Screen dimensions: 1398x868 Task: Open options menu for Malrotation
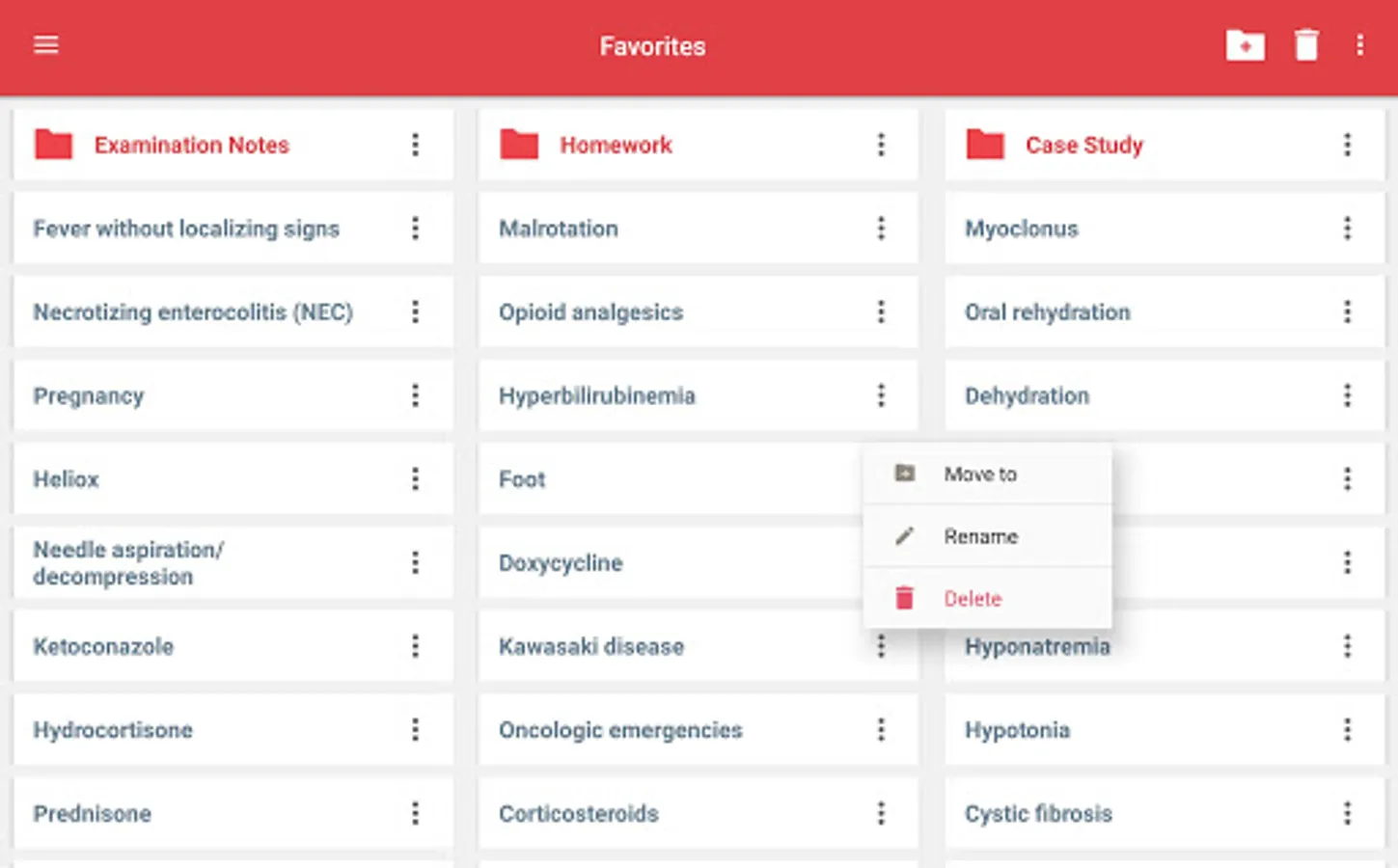(x=881, y=229)
